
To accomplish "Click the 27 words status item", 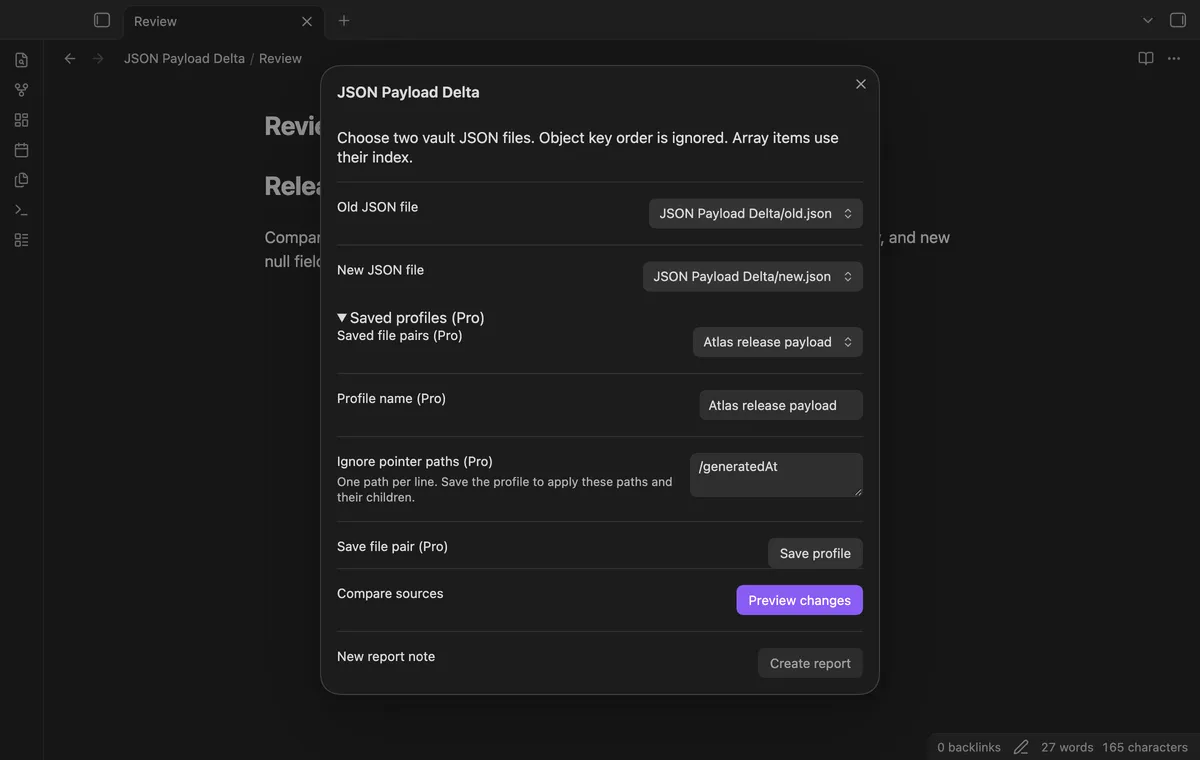I will click(x=1067, y=747).
